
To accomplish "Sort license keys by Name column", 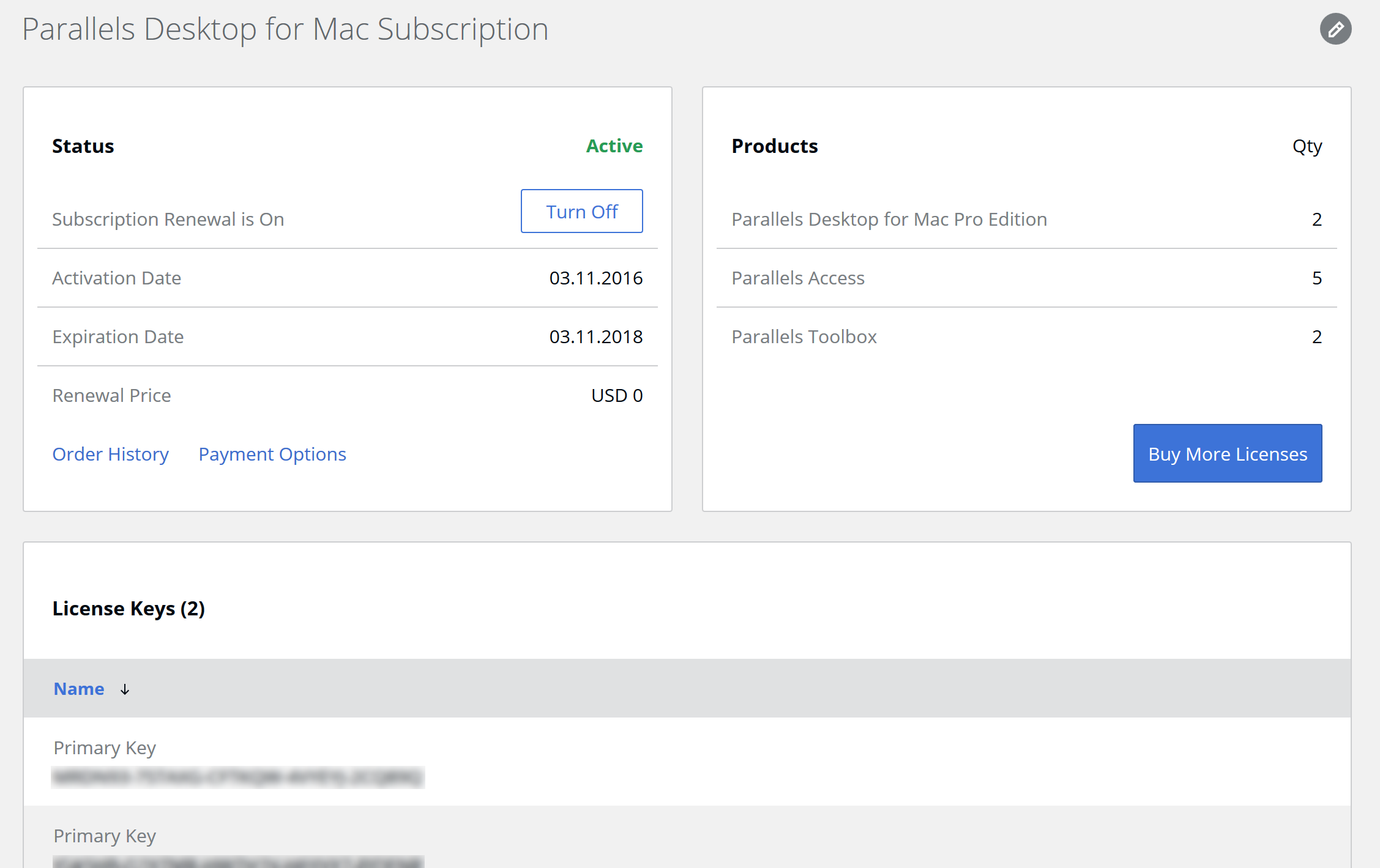I will point(79,689).
